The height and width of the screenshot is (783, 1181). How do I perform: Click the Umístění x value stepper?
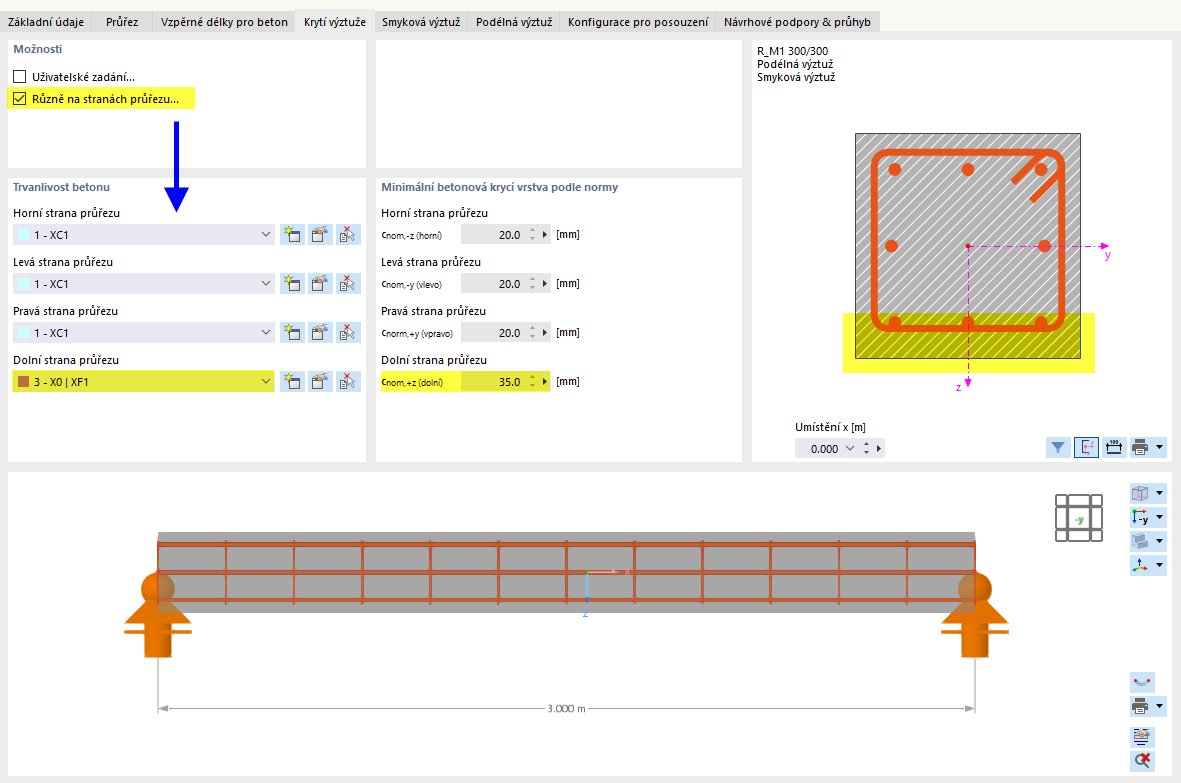[866, 449]
